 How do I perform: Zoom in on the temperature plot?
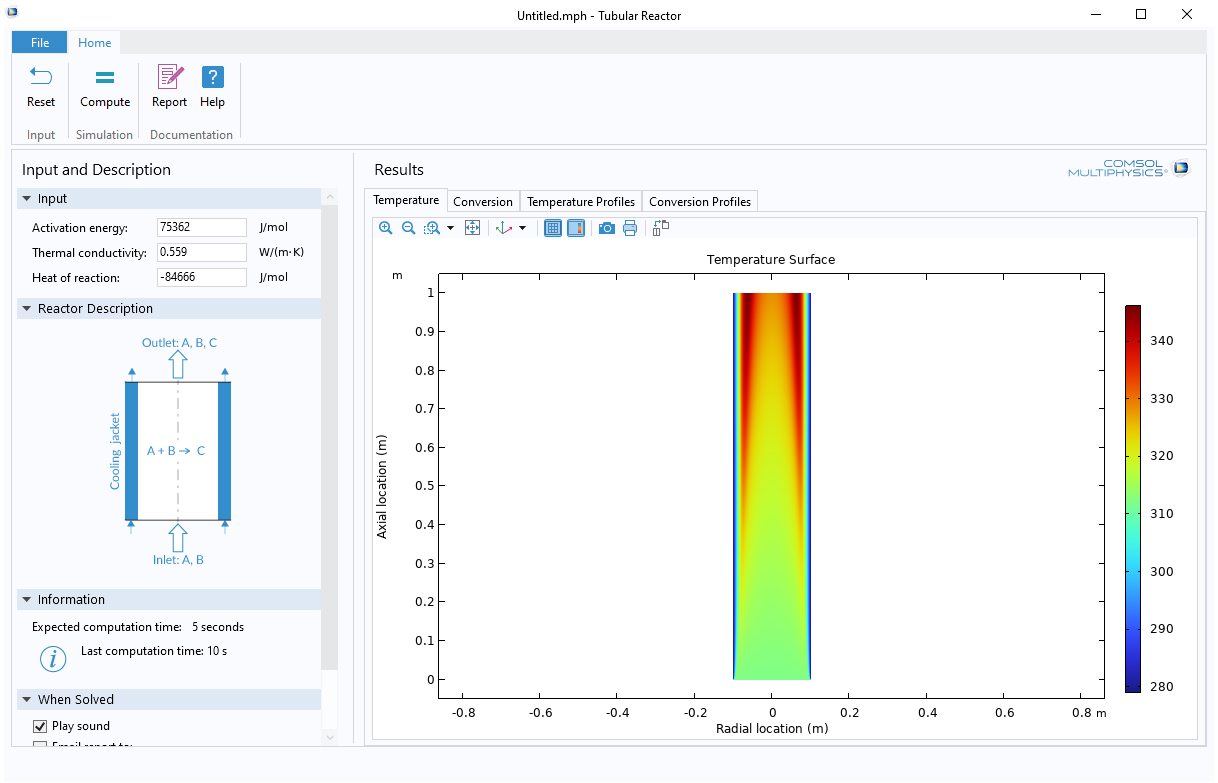click(x=386, y=228)
